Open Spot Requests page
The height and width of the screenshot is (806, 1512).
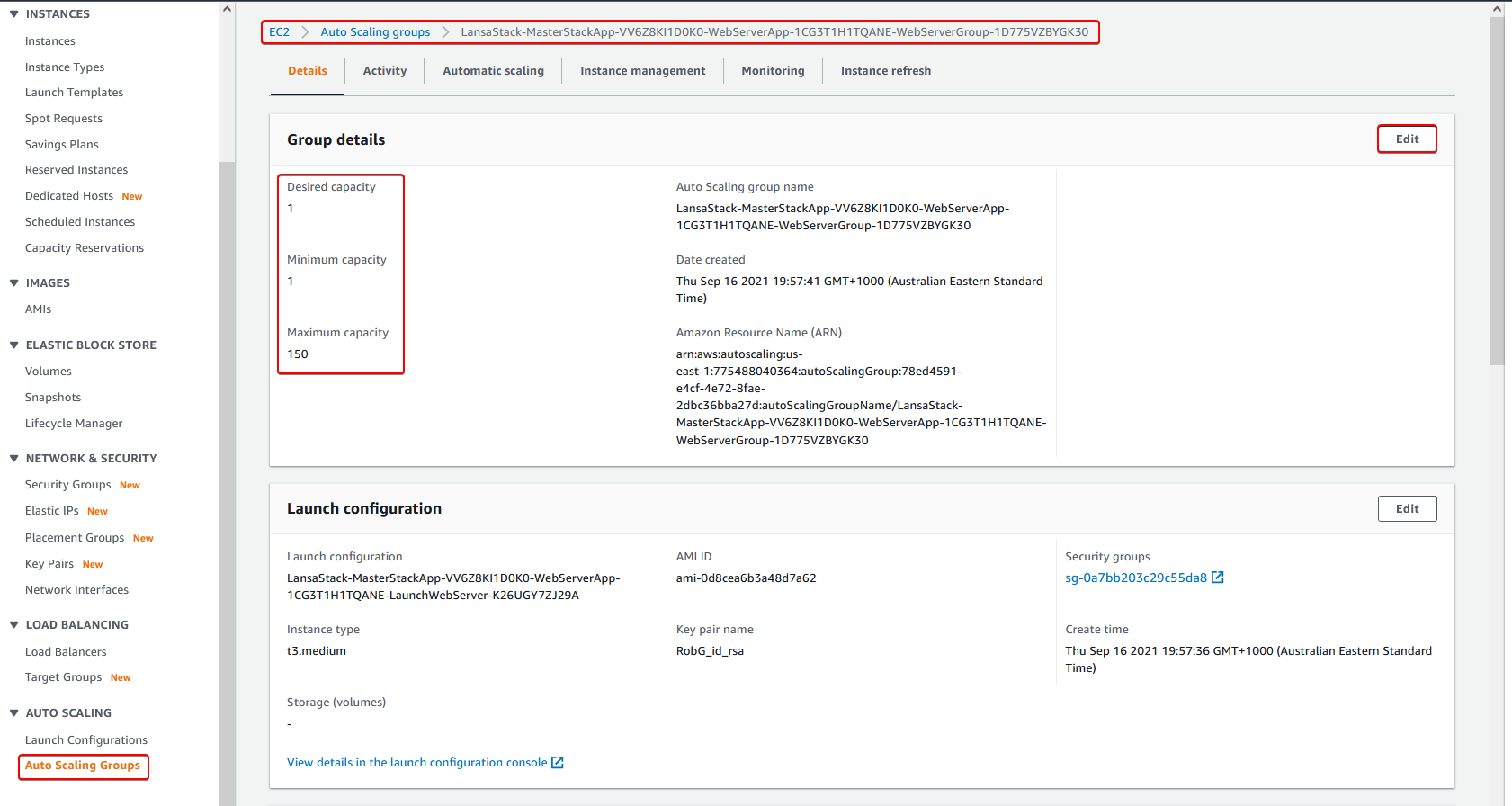64,119
